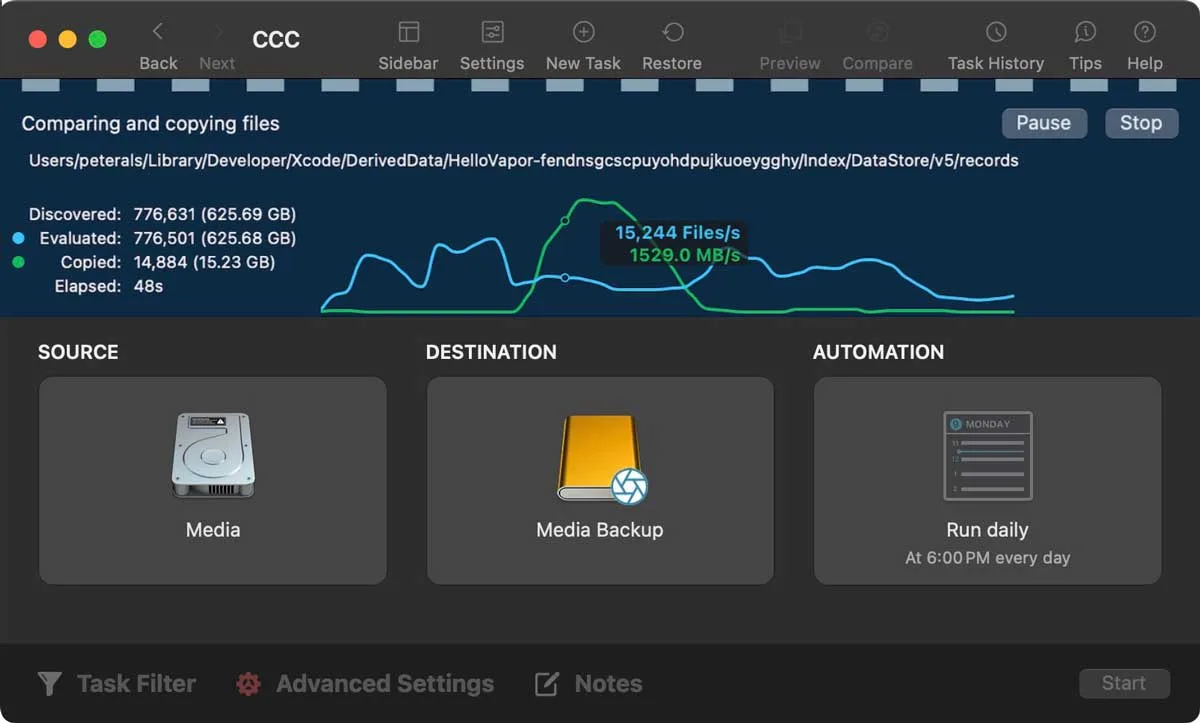The image size is (1200, 723).
Task: Click the green graph peak marker
Action: 565,220
